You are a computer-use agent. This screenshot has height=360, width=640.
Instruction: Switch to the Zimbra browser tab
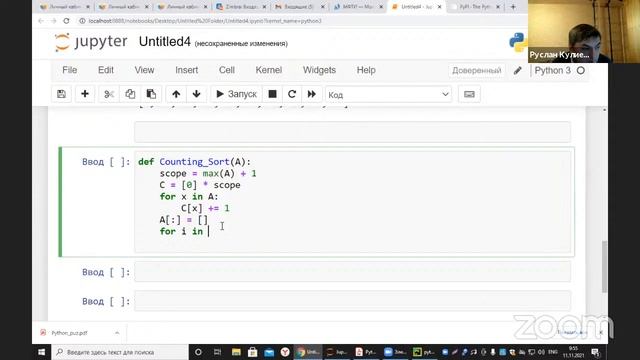(x=242, y=7)
